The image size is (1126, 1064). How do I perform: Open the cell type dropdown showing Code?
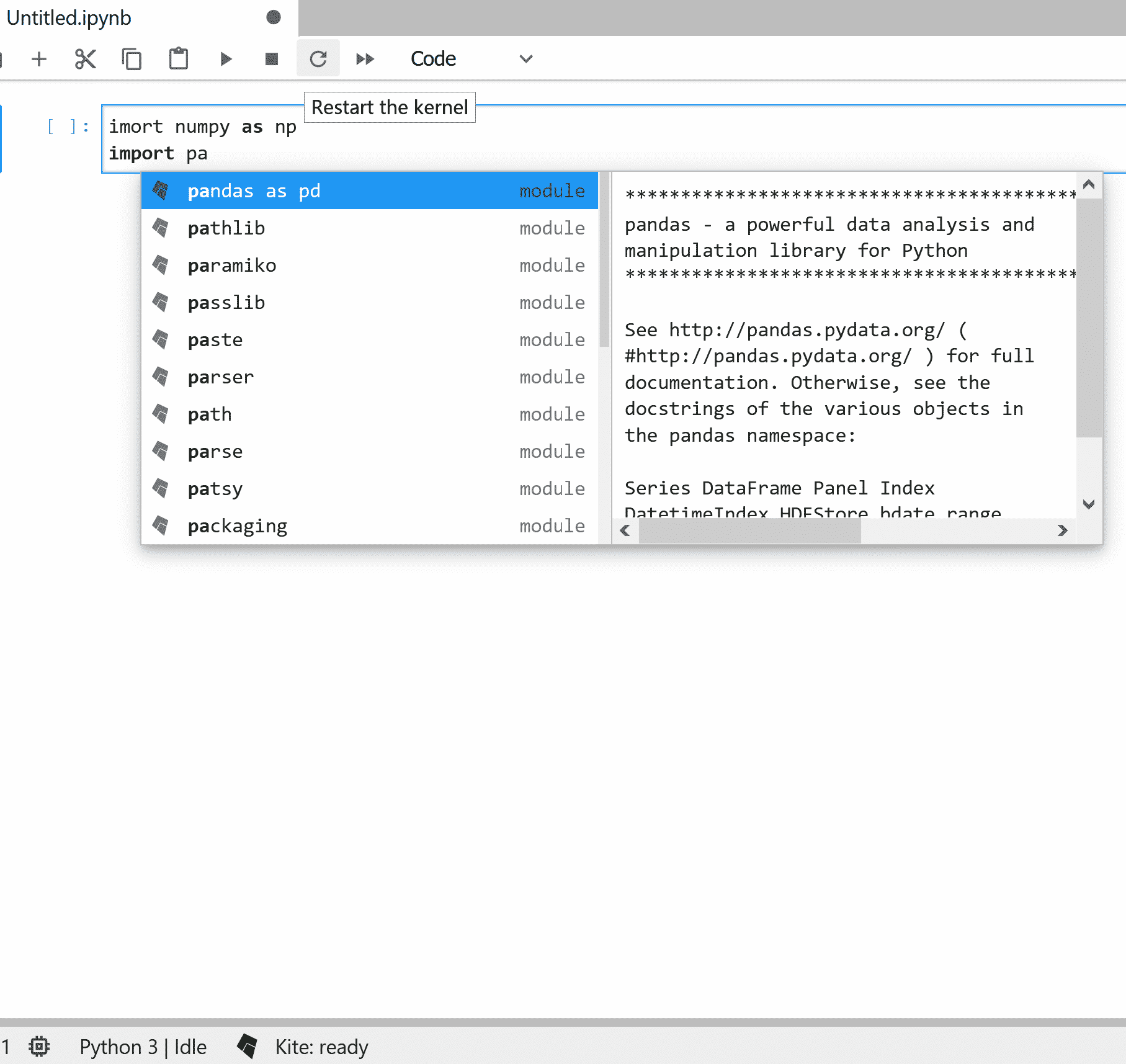pos(471,59)
